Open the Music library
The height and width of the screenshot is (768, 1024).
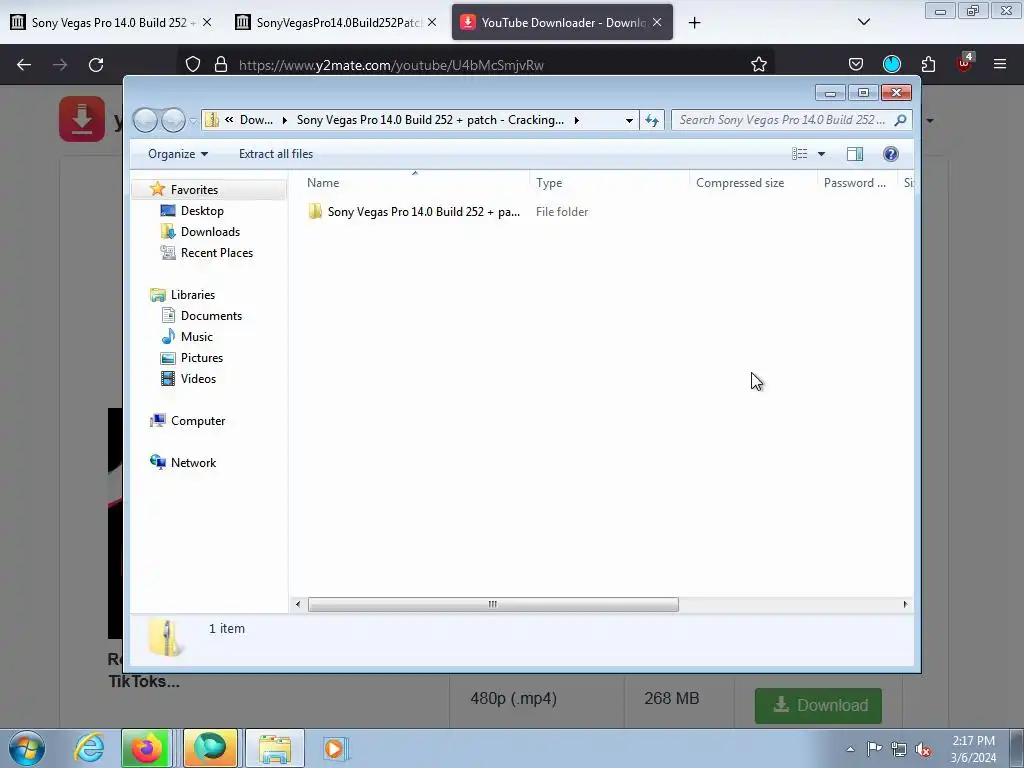[197, 336]
